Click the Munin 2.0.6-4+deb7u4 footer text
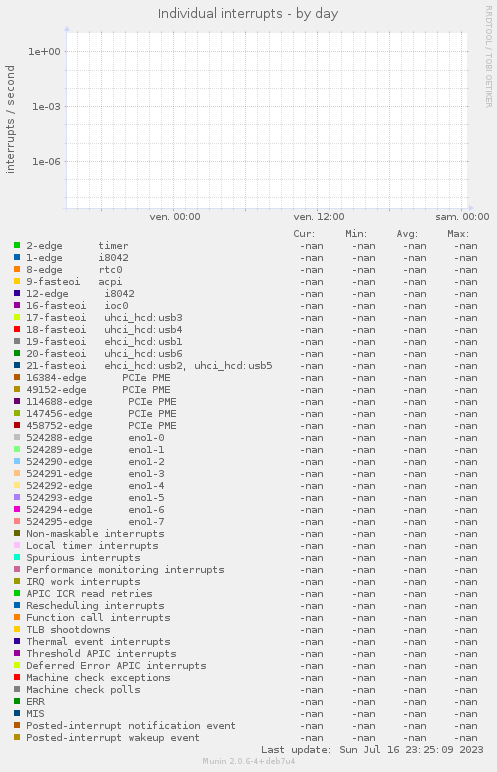This screenshot has width=497, height=772. (249, 761)
